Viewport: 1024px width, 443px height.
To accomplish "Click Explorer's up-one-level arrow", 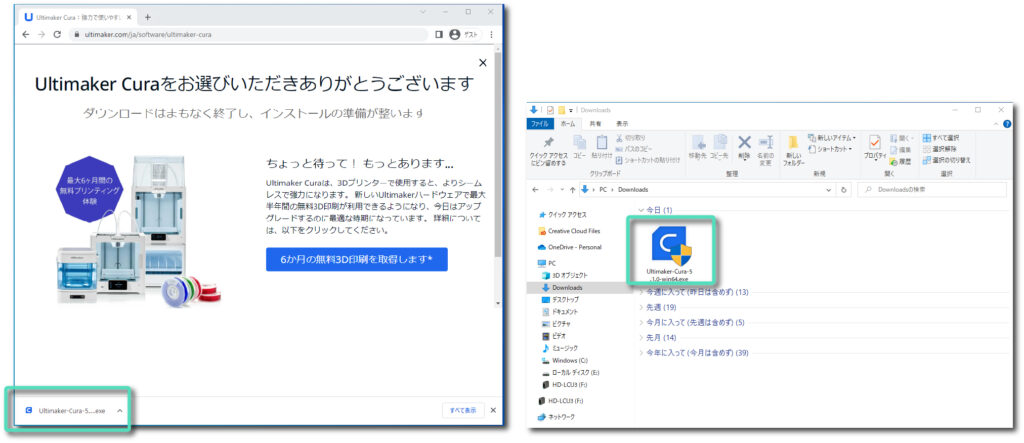I will point(572,189).
